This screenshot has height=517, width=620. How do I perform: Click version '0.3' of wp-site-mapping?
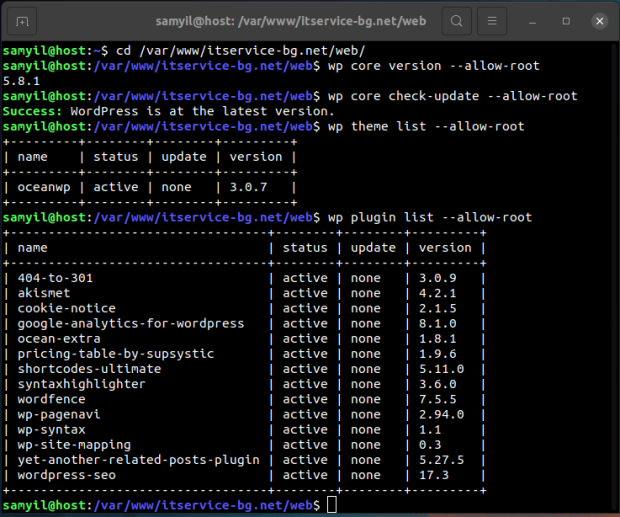(x=430, y=445)
